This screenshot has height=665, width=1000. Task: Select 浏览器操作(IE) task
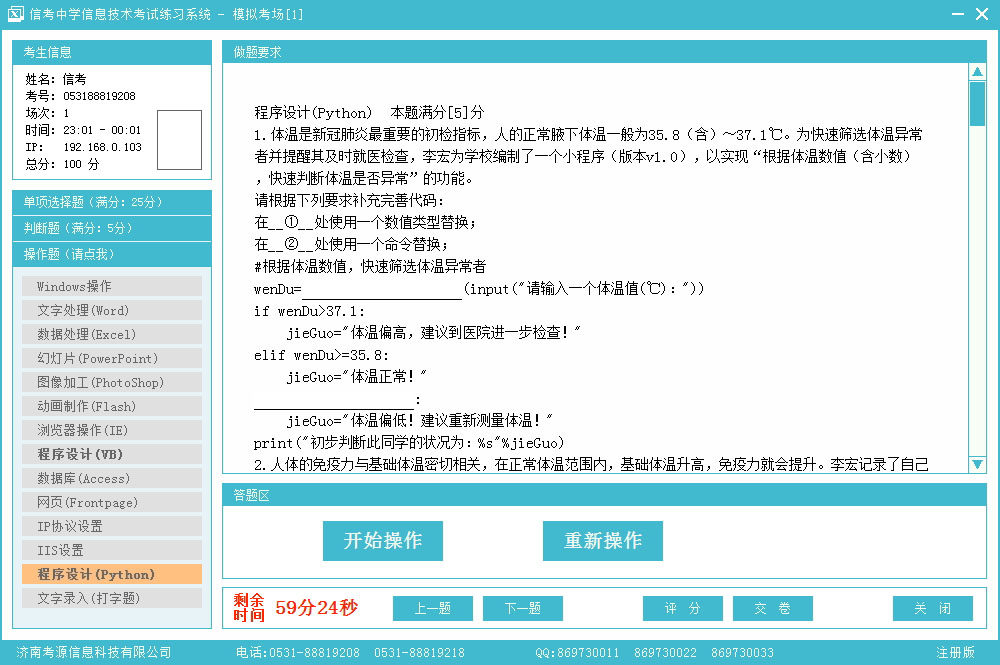(112, 430)
